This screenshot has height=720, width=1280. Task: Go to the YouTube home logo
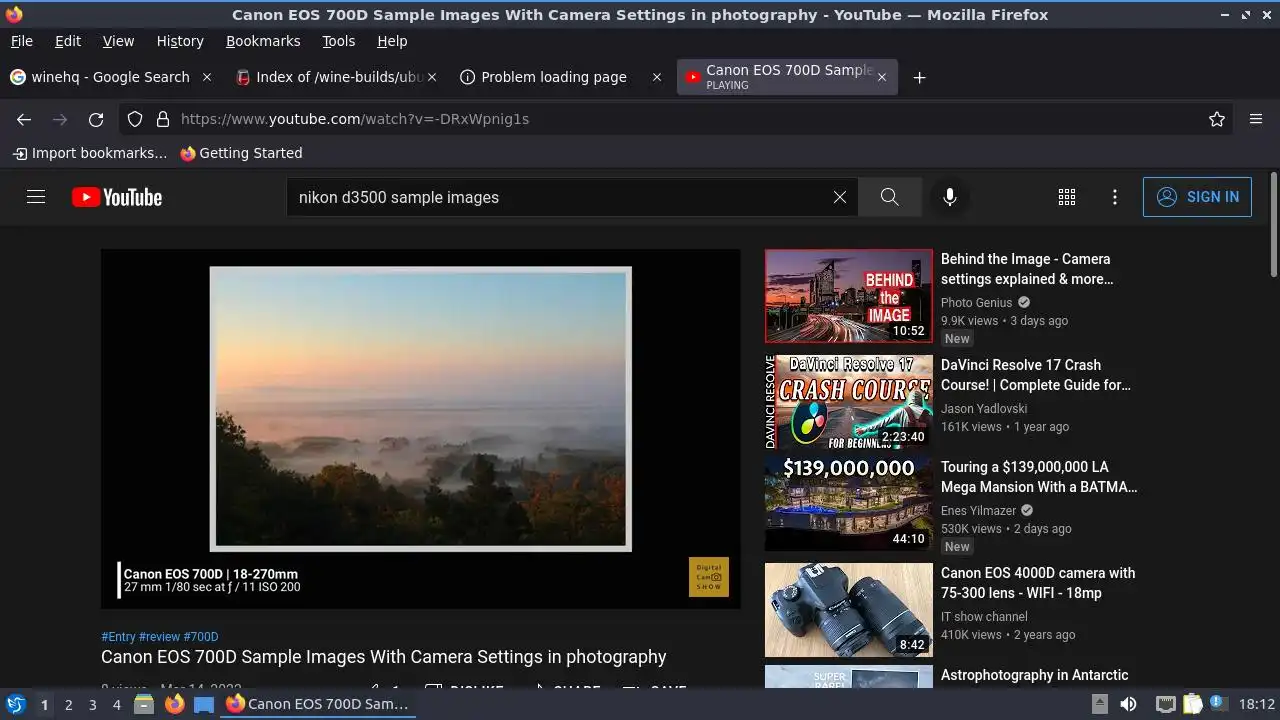[117, 197]
